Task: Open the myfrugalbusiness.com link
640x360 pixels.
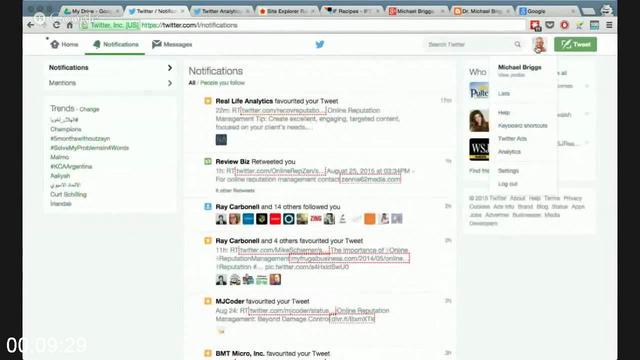Action: 349,258
